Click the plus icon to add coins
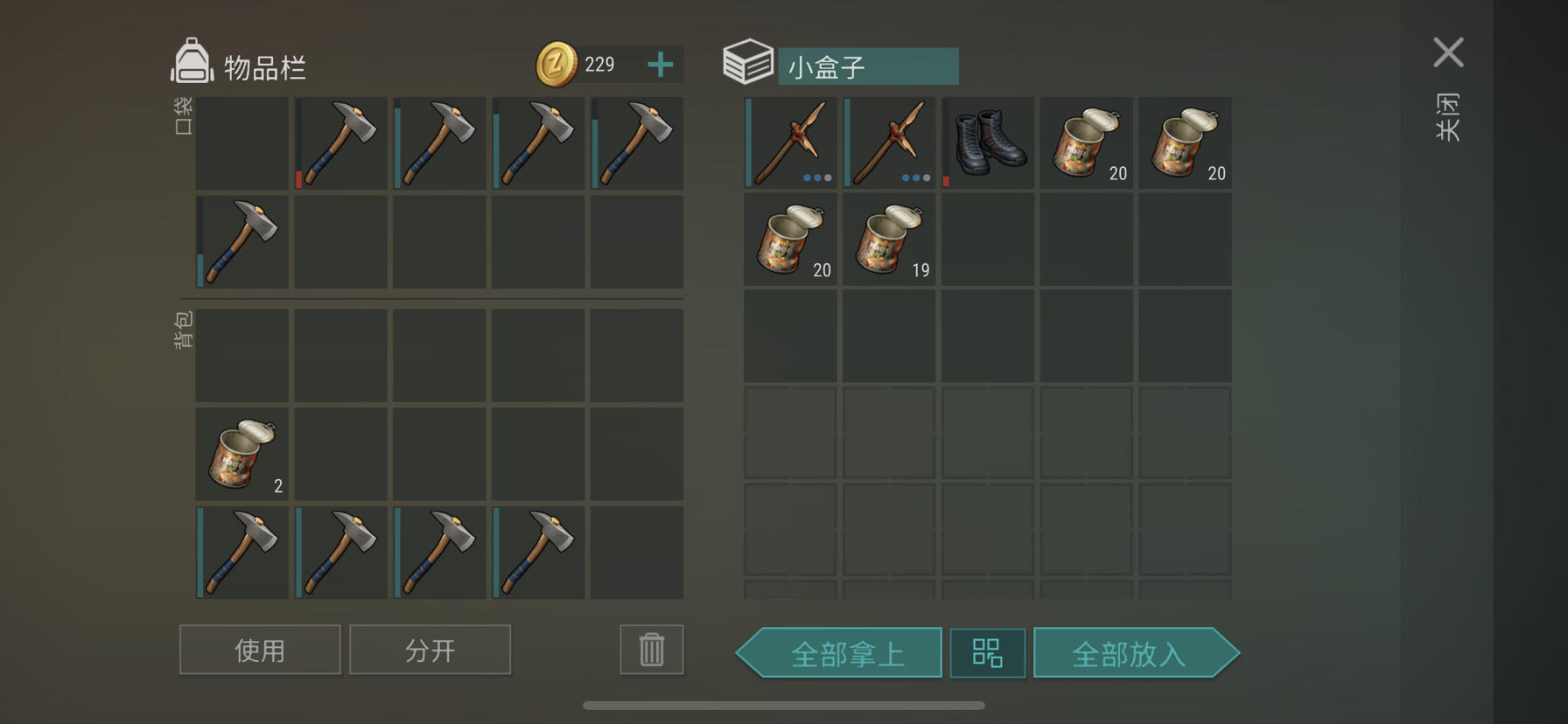Screen dimensions: 1568x724 point(661,65)
